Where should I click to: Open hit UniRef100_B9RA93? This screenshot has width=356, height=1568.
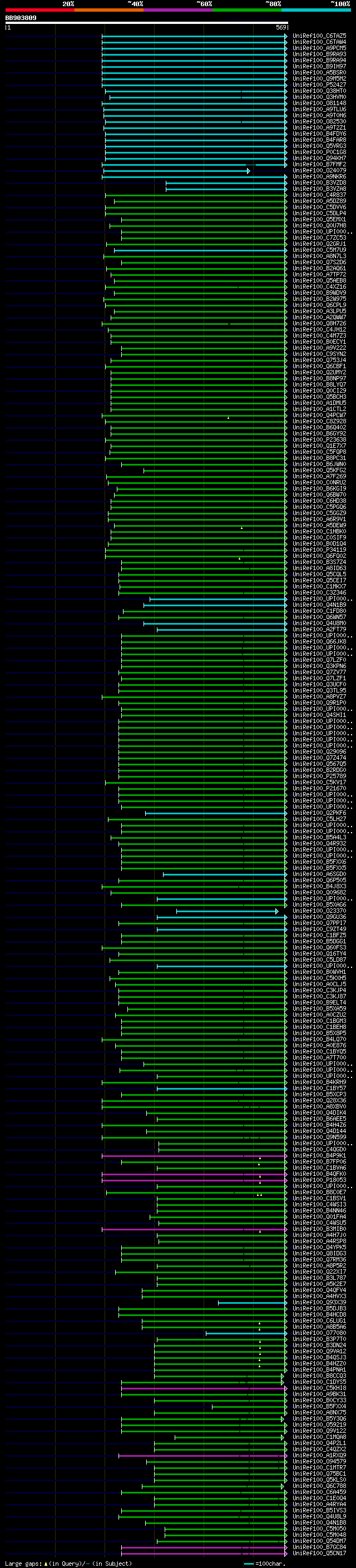pyautogui.click(x=319, y=54)
